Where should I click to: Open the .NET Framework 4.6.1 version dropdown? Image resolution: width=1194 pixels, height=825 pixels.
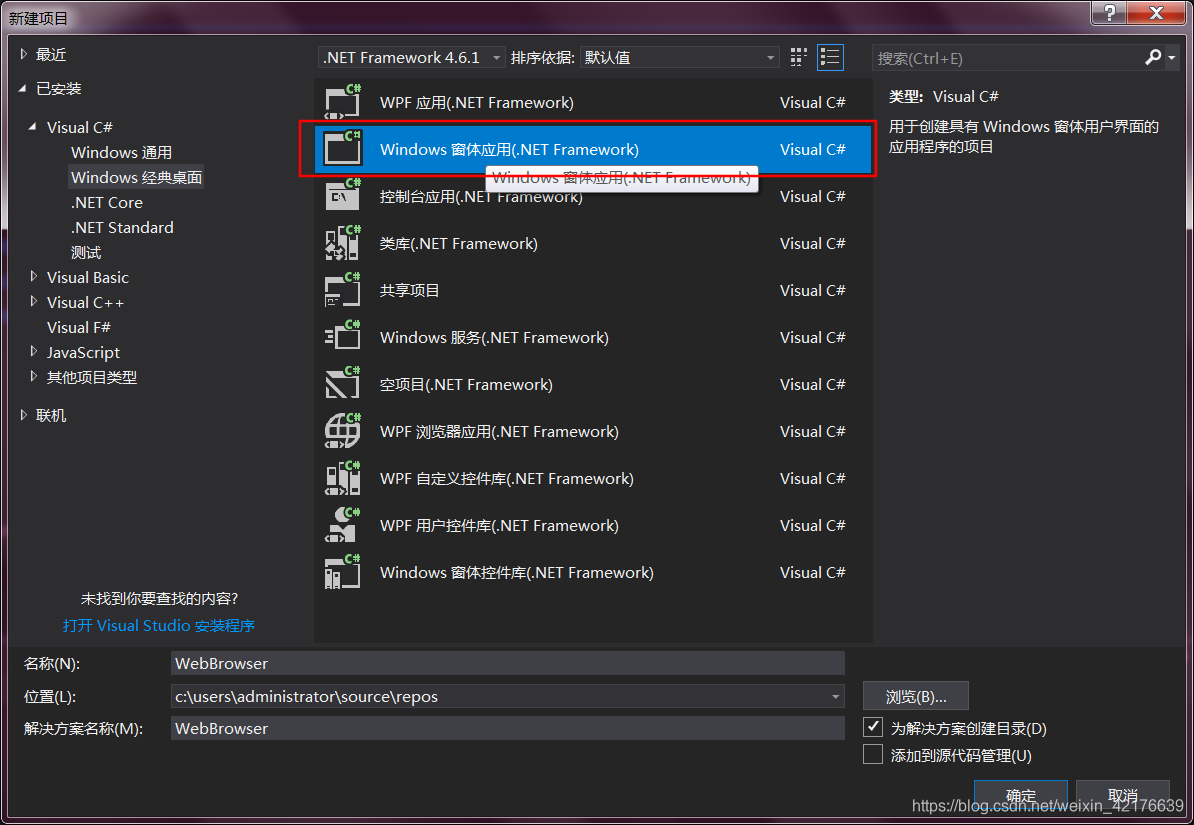(411, 57)
